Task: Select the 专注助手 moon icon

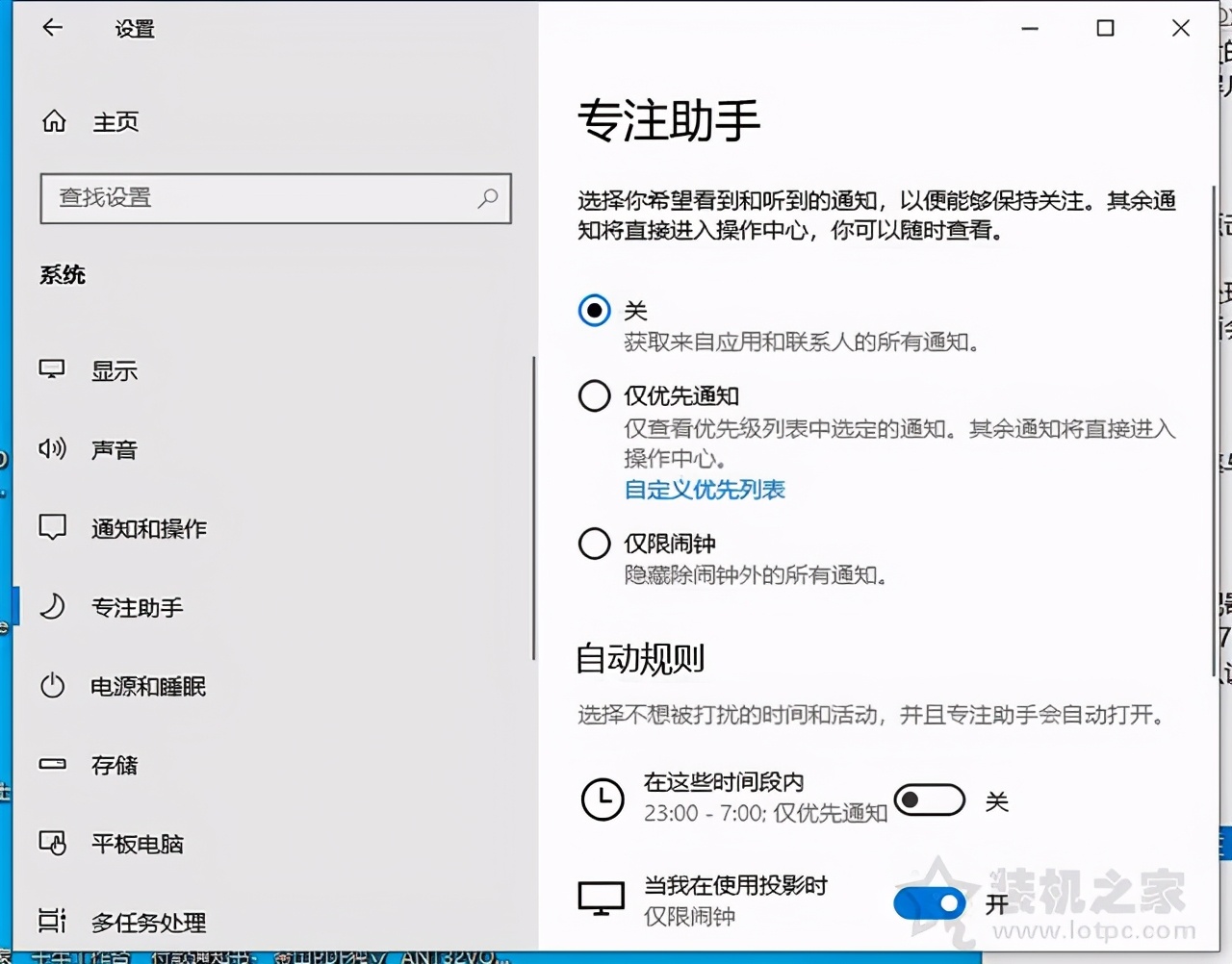Action: point(52,607)
